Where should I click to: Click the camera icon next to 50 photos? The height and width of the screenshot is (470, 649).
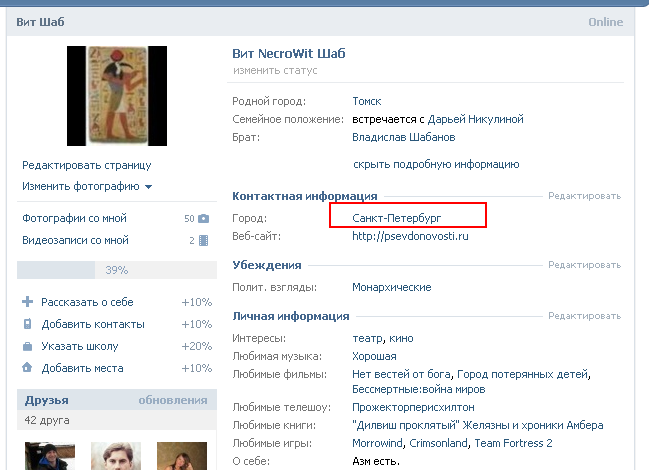(x=203, y=218)
